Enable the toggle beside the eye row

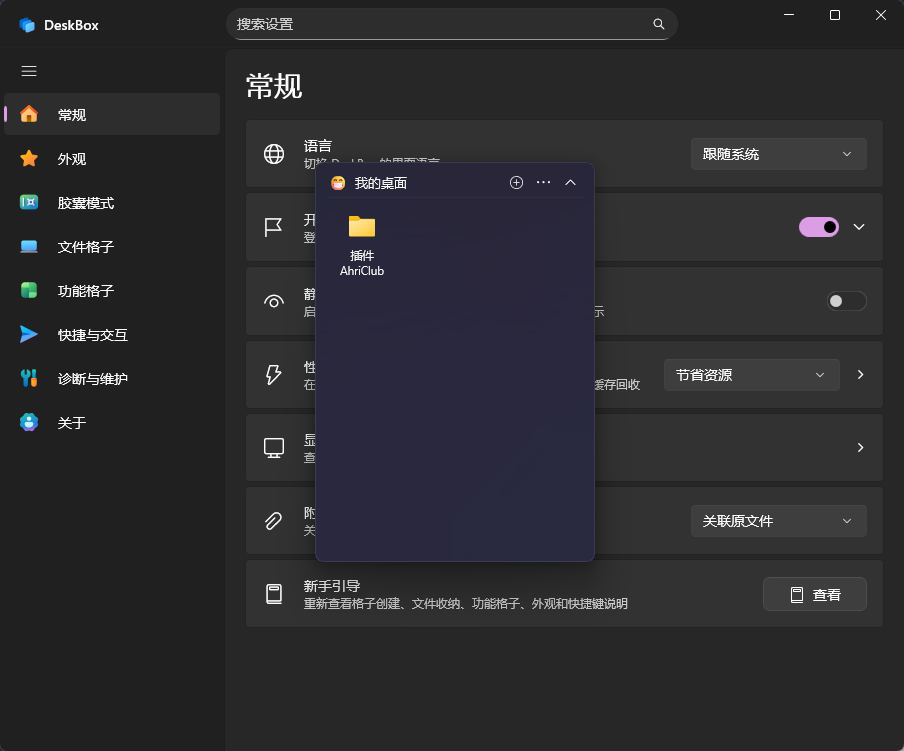846,301
